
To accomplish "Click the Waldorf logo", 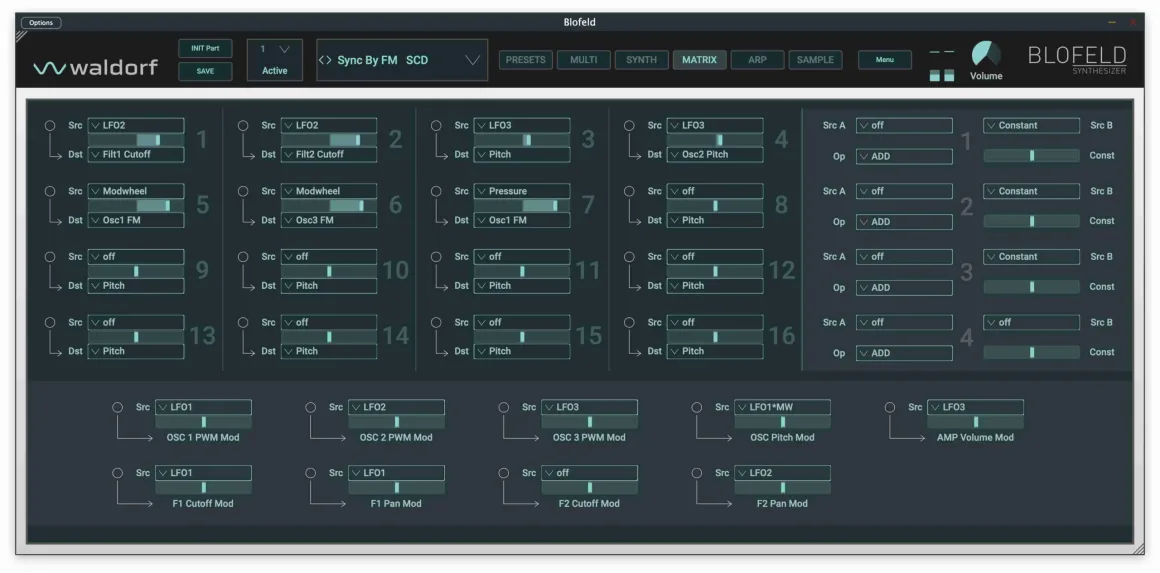I will pyautogui.click(x=95, y=68).
